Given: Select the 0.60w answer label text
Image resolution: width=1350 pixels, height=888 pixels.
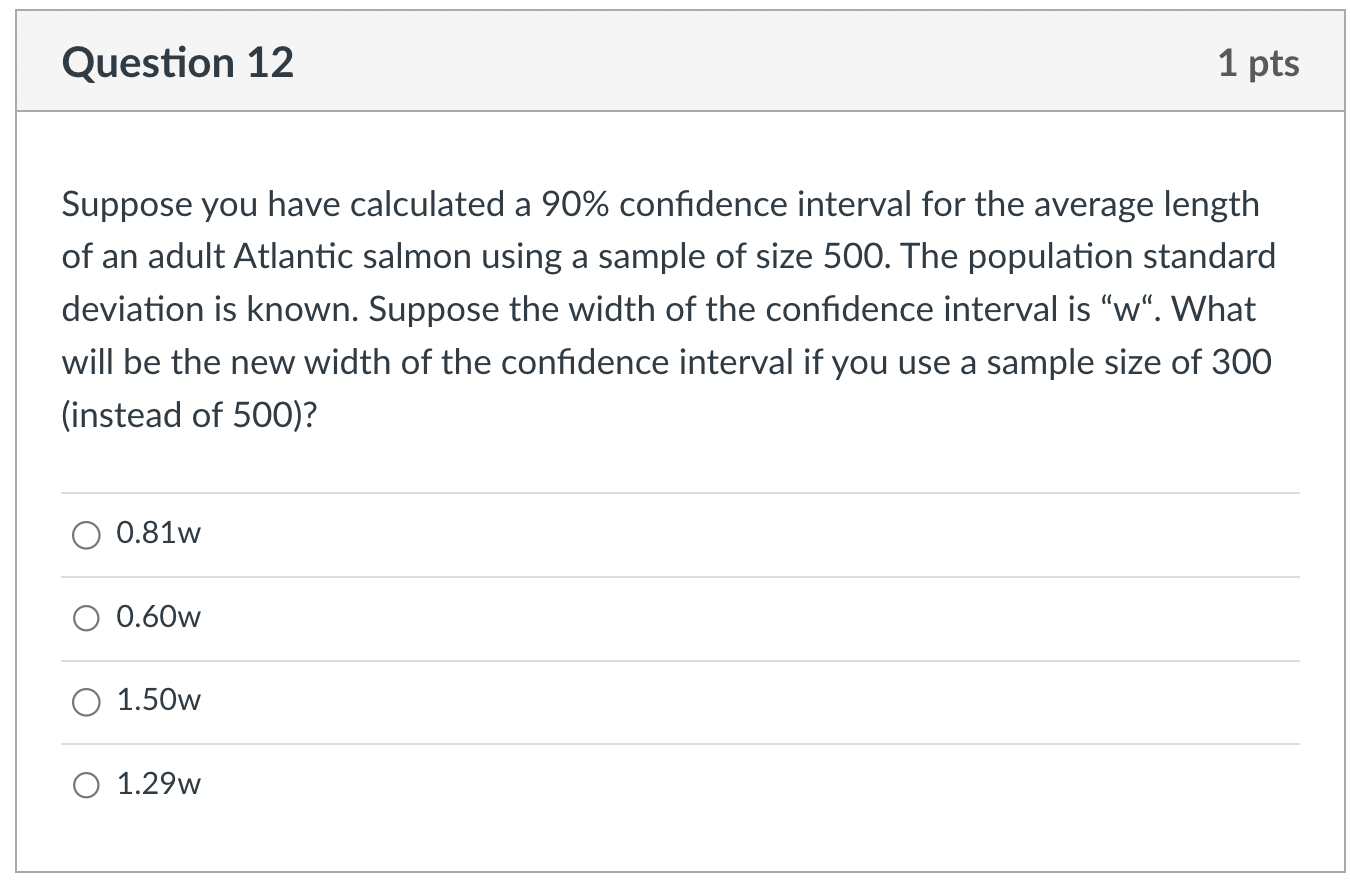Looking at the screenshot, I should [156, 617].
